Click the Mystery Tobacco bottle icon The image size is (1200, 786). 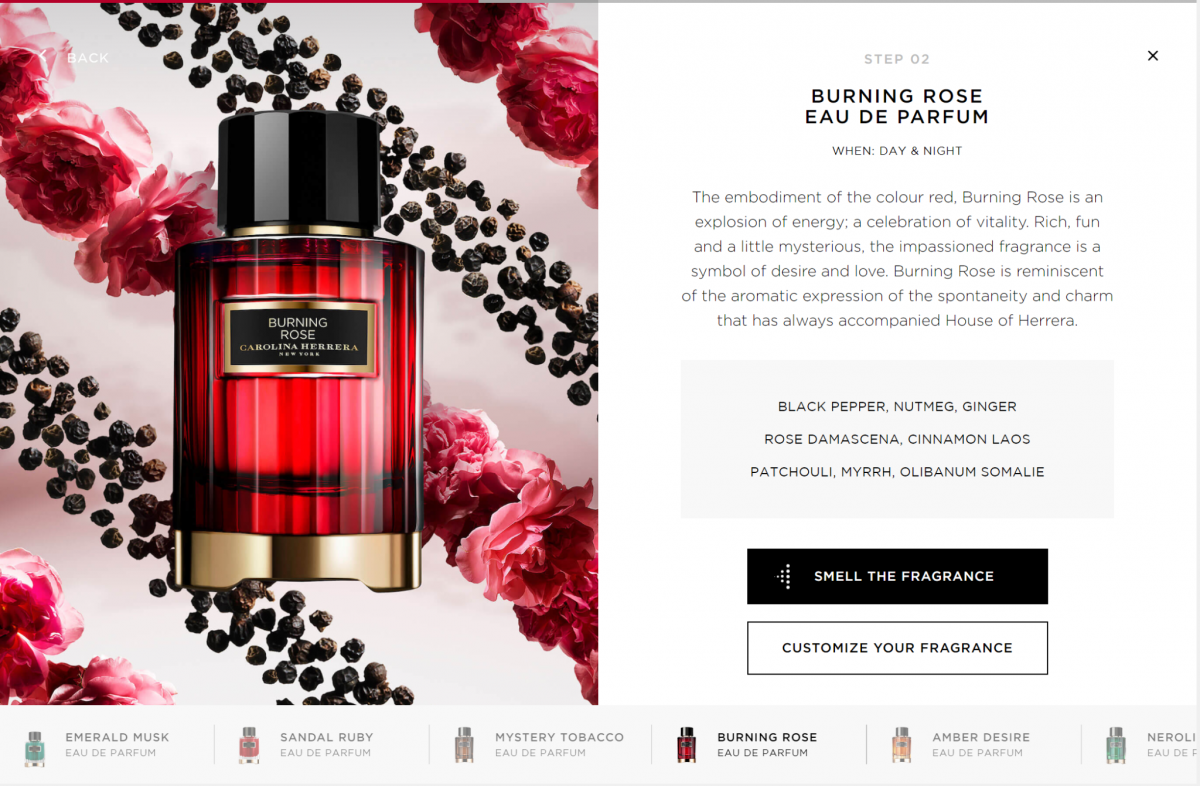pyautogui.click(x=464, y=745)
